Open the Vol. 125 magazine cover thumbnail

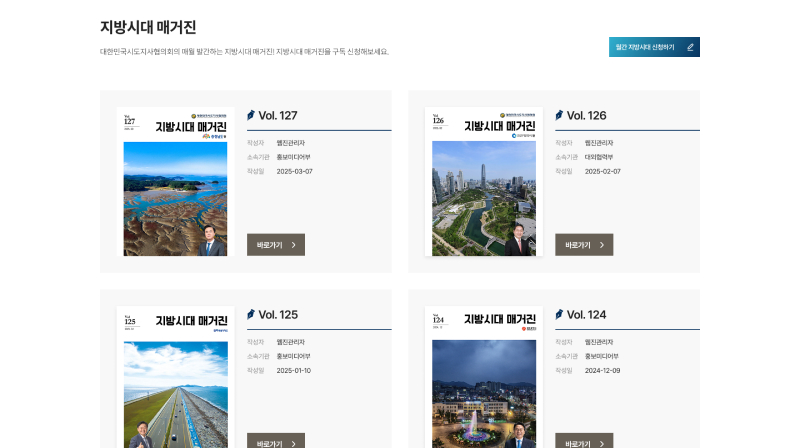(176, 377)
